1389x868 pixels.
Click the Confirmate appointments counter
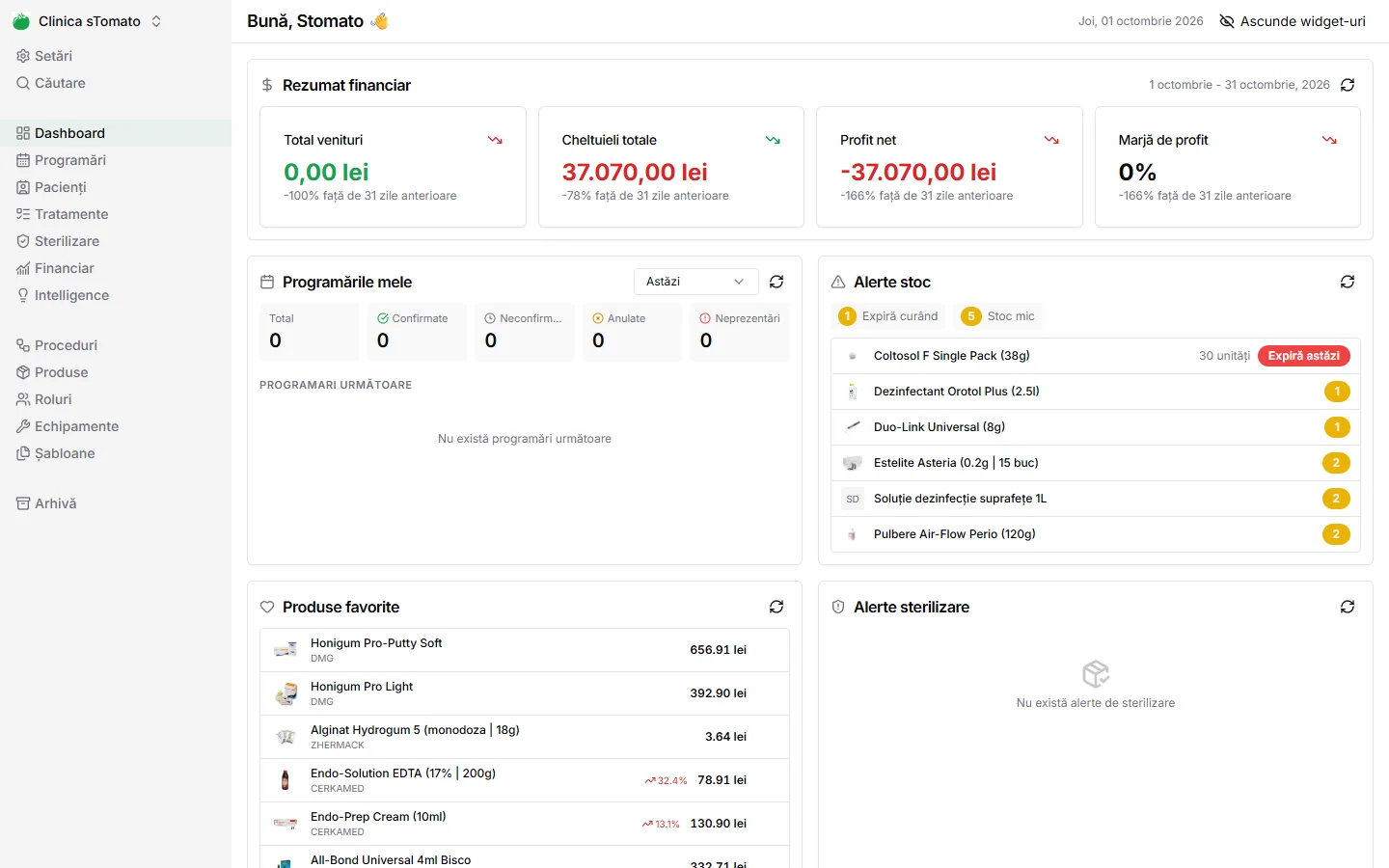(417, 332)
